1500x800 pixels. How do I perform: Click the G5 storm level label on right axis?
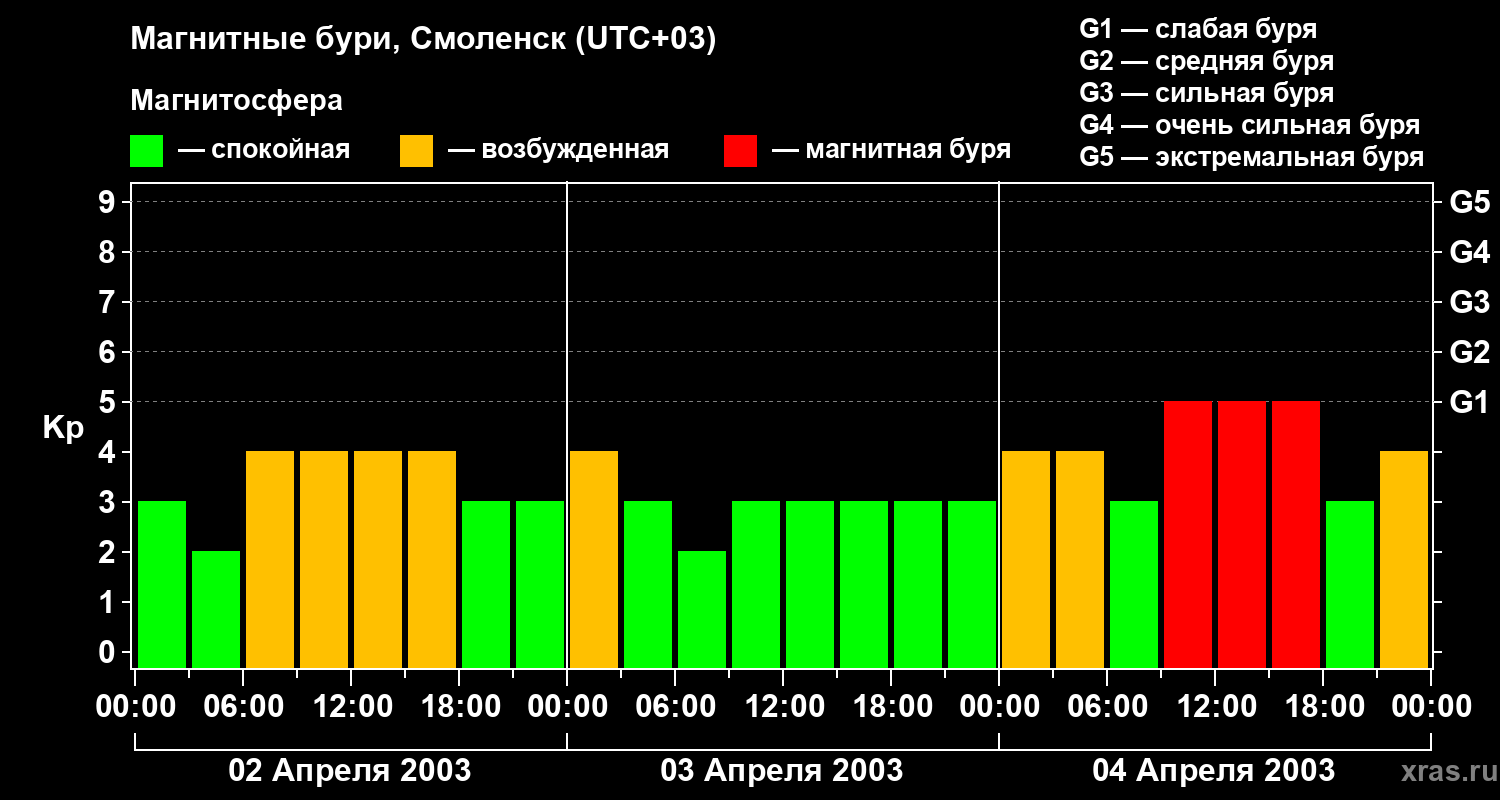click(1469, 203)
